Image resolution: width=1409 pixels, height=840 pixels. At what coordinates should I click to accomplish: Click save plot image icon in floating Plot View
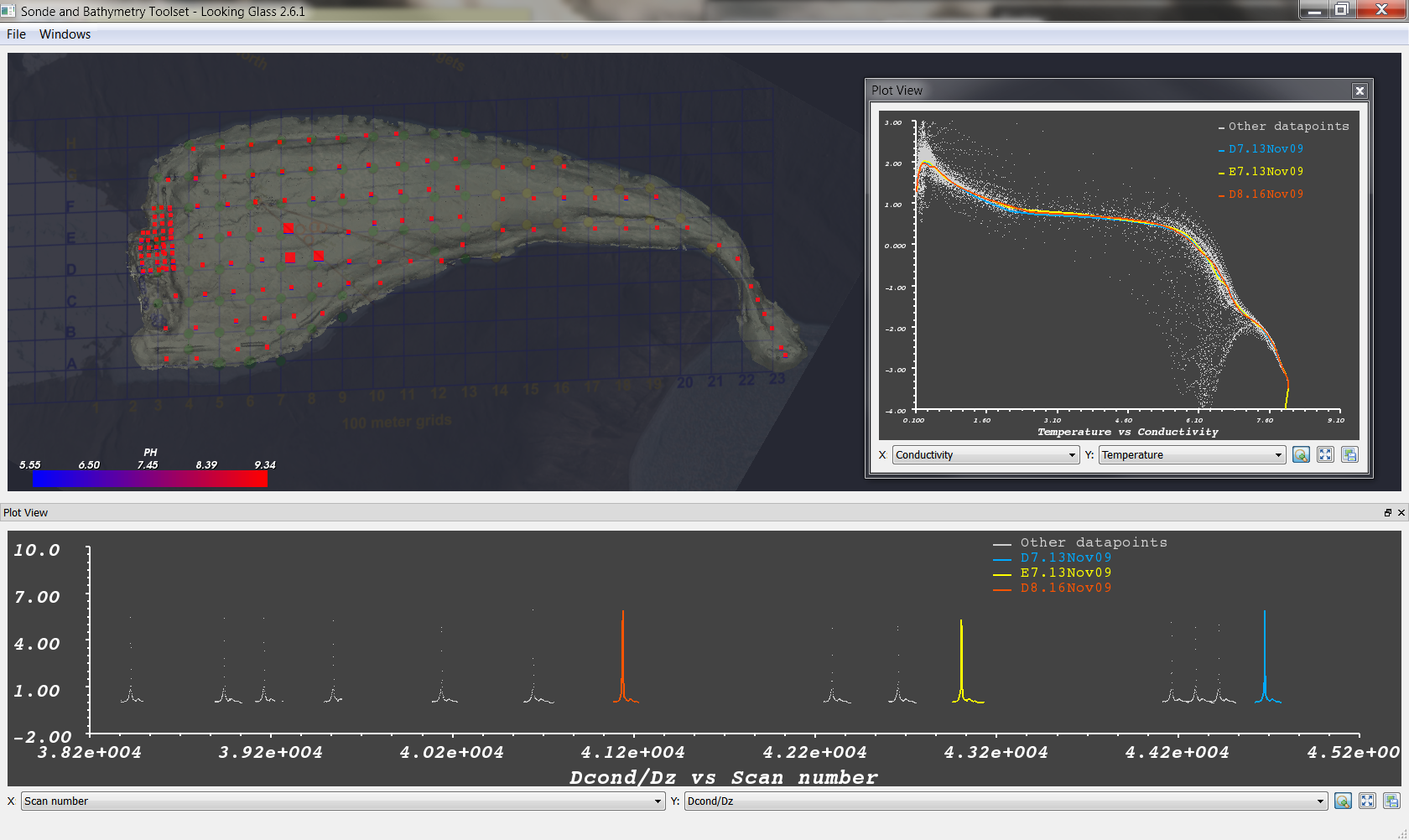(1349, 454)
